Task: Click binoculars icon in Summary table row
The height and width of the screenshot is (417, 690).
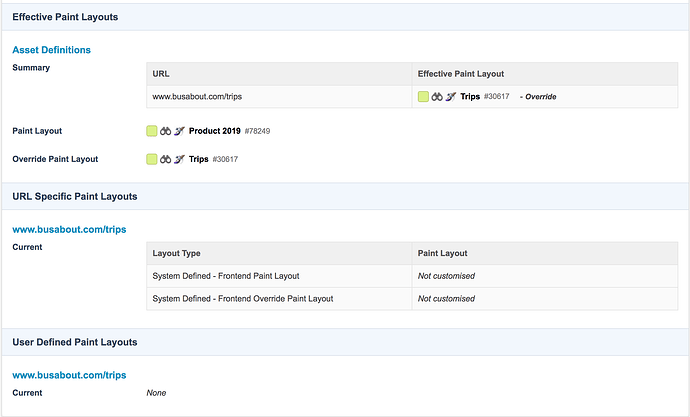Action: click(437, 97)
